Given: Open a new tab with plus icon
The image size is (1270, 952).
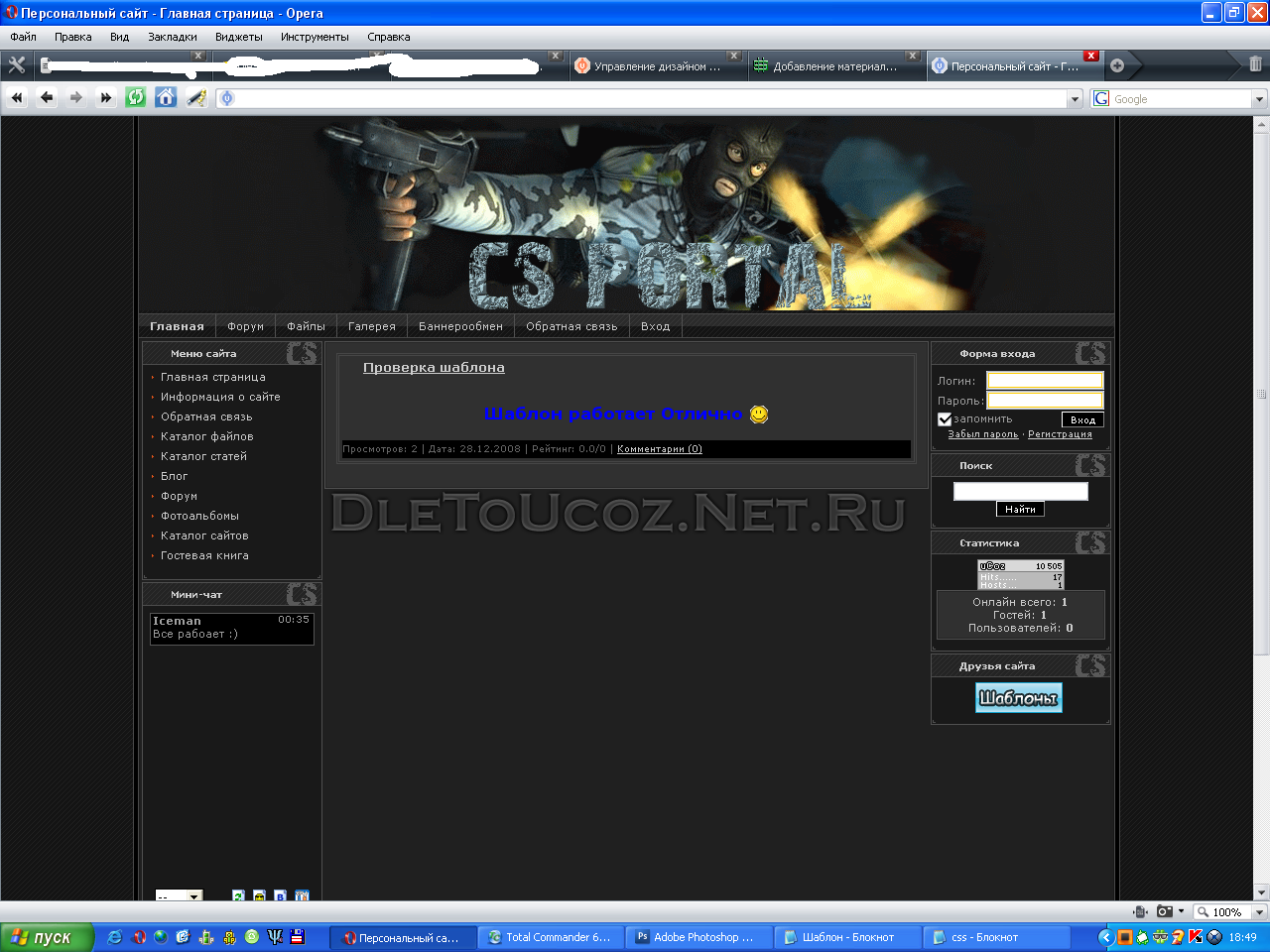Looking at the screenshot, I should pyautogui.click(x=1117, y=65).
